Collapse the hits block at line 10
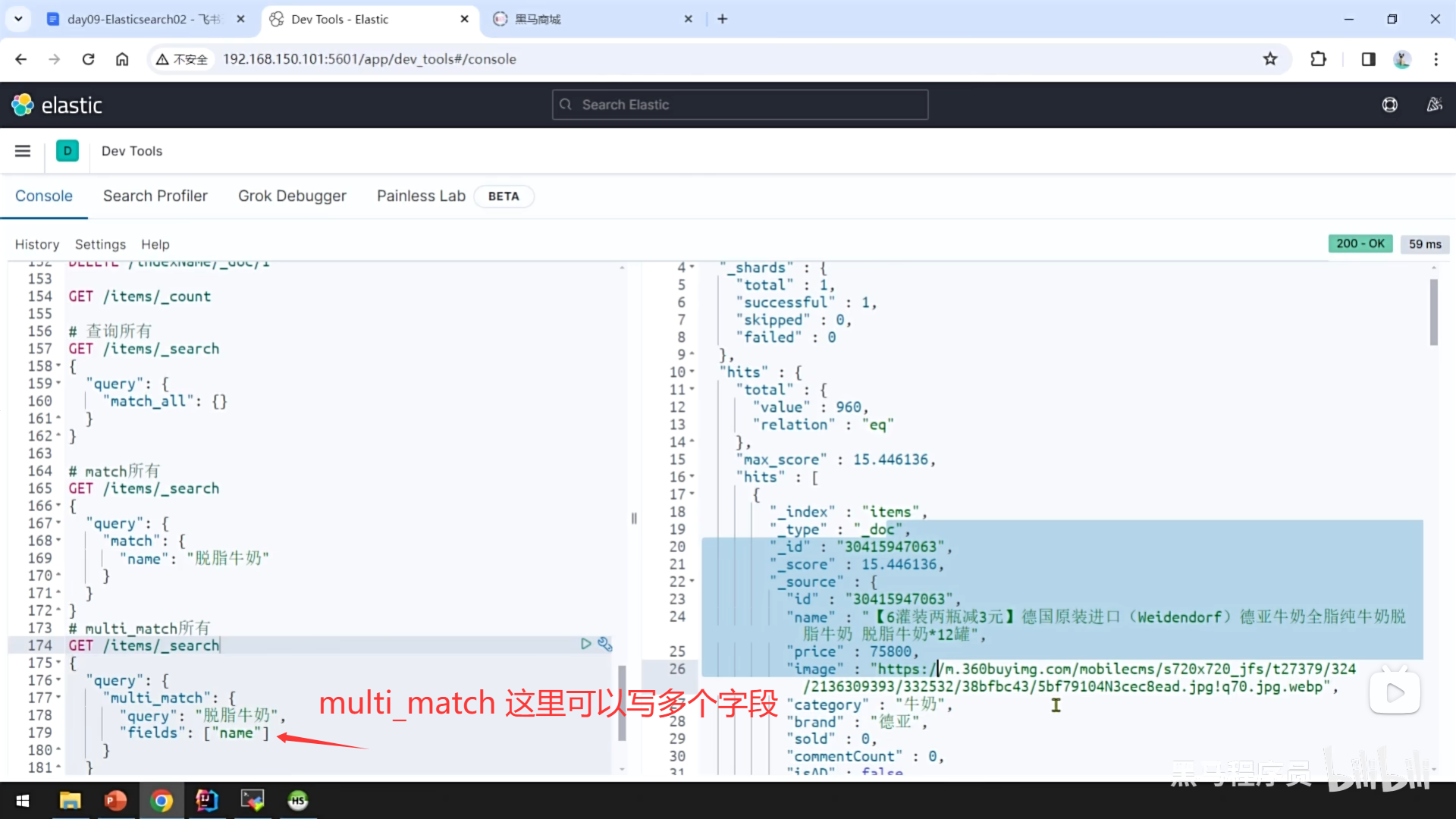 coord(692,372)
